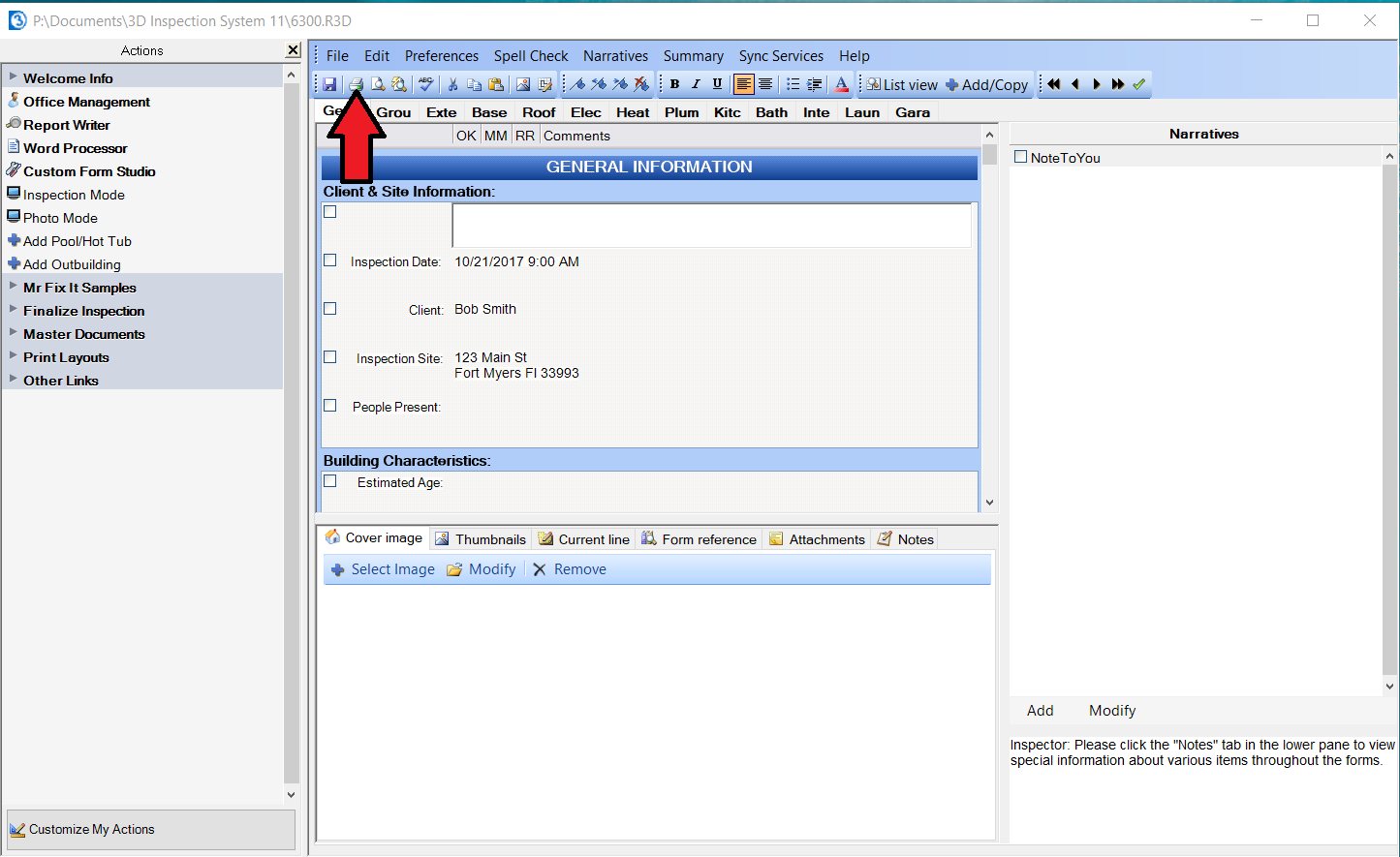Click Add Pool/Hot Tub action
Viewport: 1400px width, 857px height.
pos(77,241)
